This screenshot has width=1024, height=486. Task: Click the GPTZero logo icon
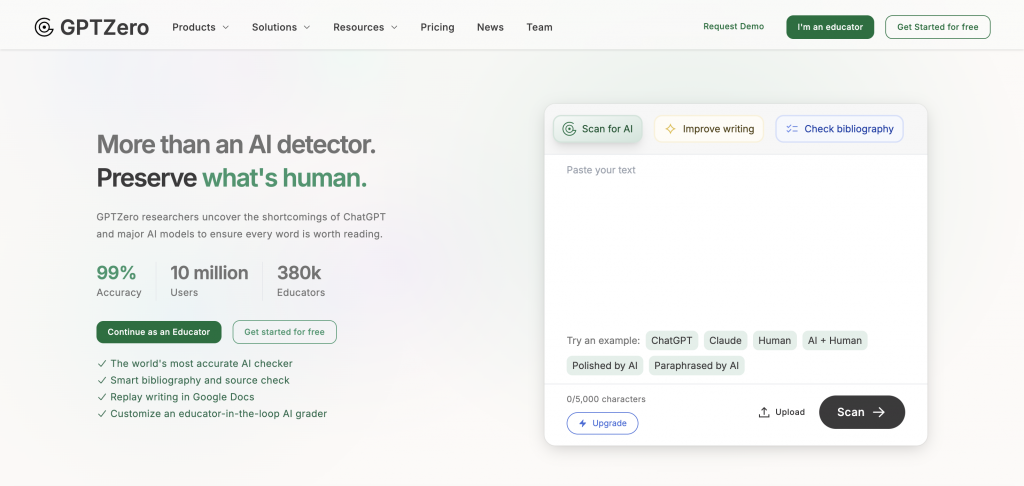click(44, 27)
